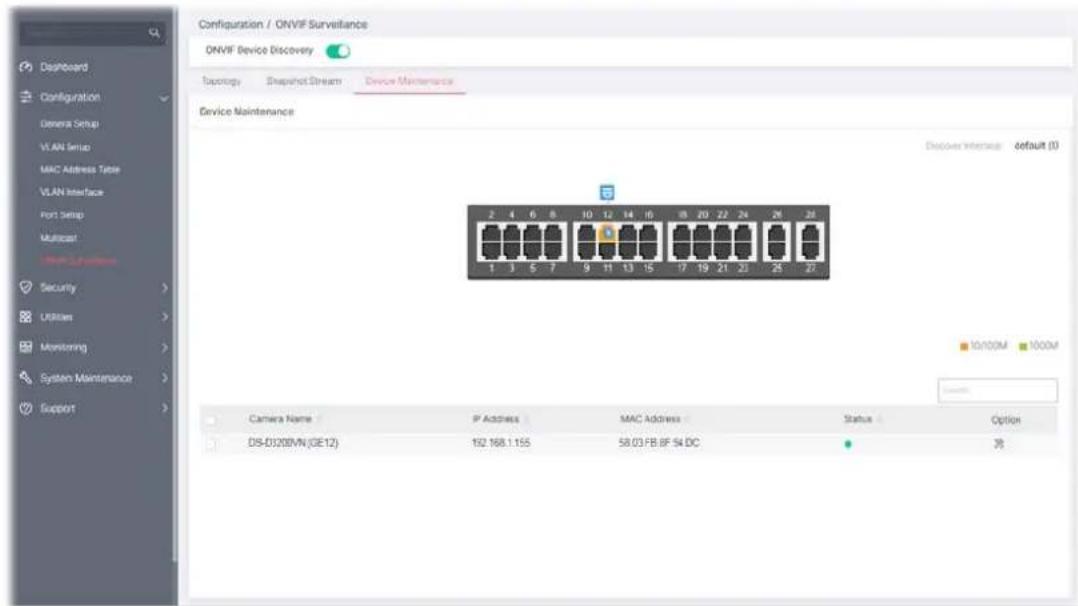The image size is (1078, 606).
Task: Open Multicast in the sidebar
Action: [58, 237]
